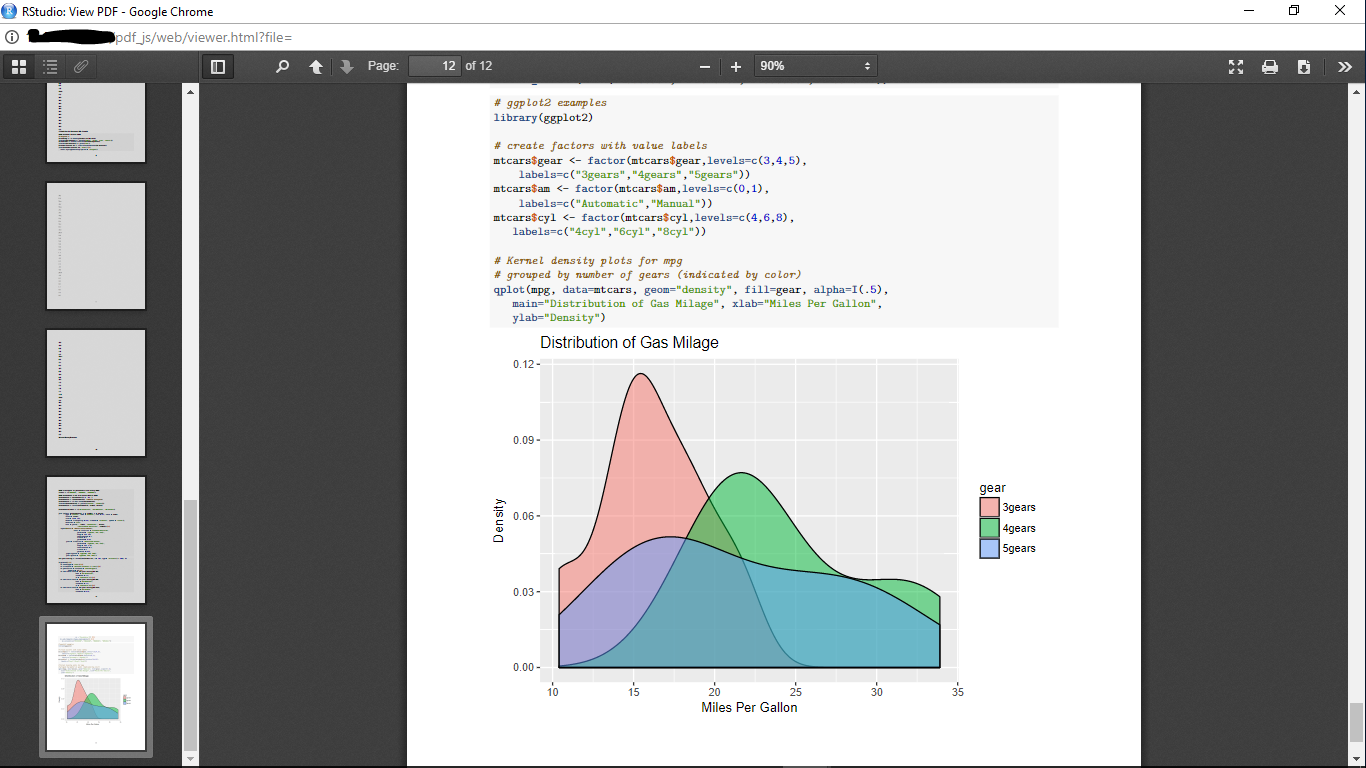The height and width of the screenshot is (768, 1366).
Task: Open the 90% zoom level dropdown
Action: tap(815, 67)
